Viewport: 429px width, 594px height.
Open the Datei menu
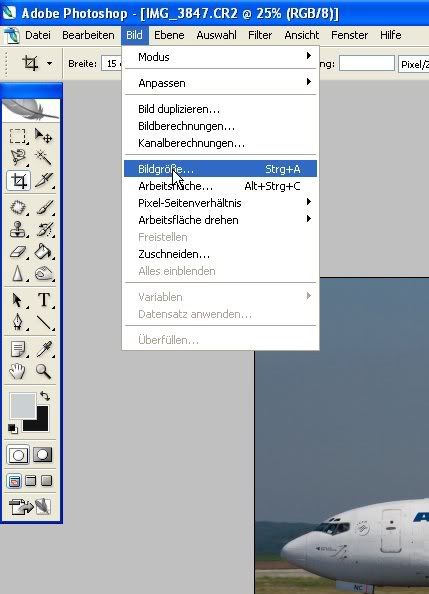38,35
